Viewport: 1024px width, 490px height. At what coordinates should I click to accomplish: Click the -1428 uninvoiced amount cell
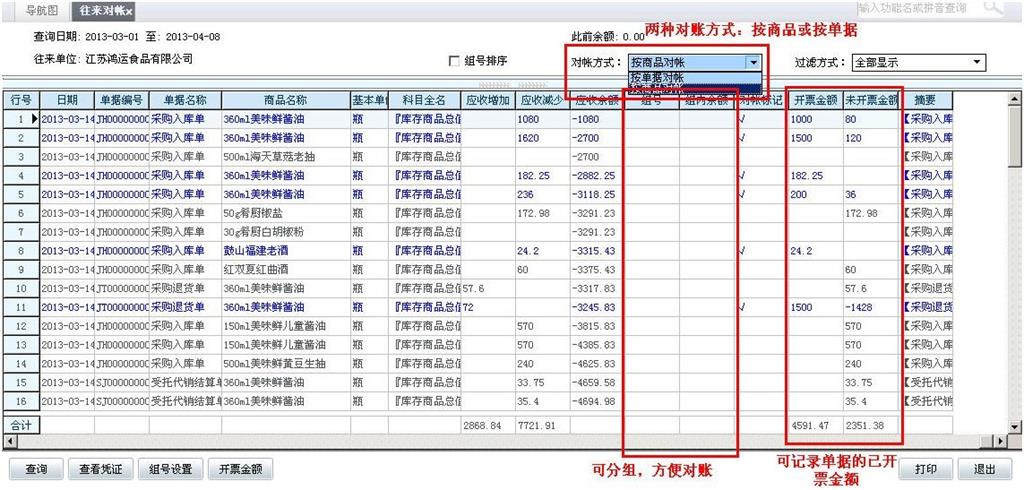pos(872,307)
